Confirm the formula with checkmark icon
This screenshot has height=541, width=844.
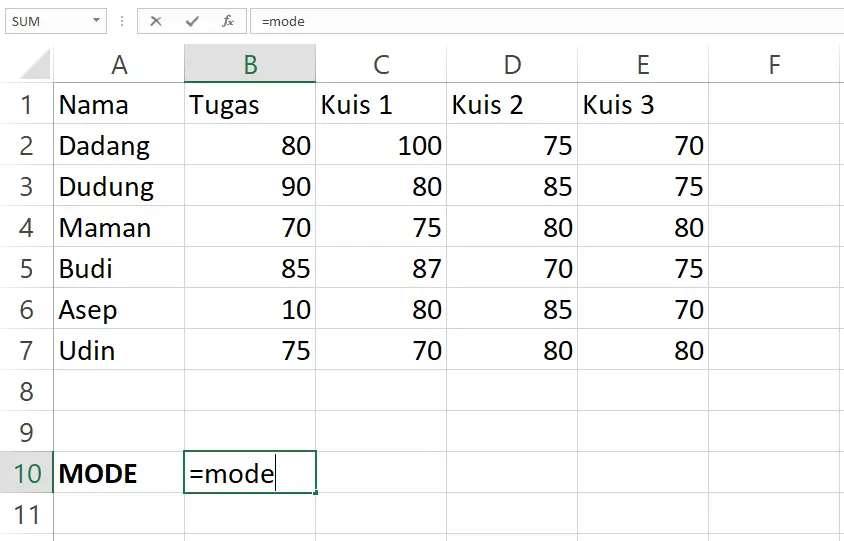192,21
